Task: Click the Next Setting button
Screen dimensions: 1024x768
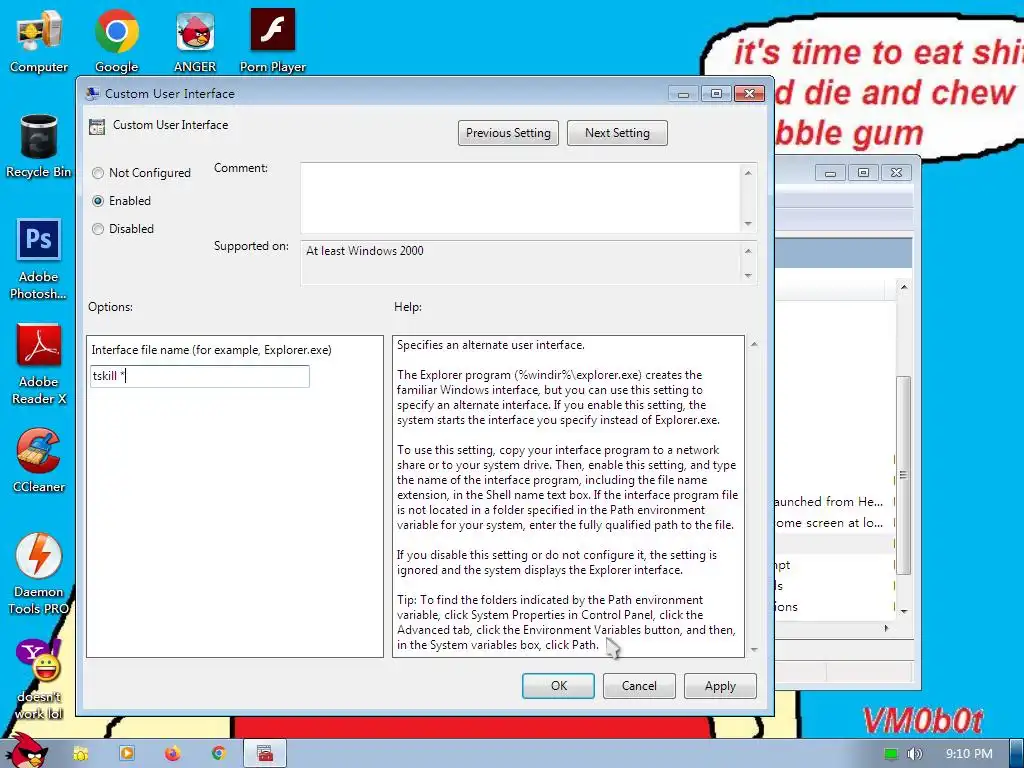Action: (617, 133)
